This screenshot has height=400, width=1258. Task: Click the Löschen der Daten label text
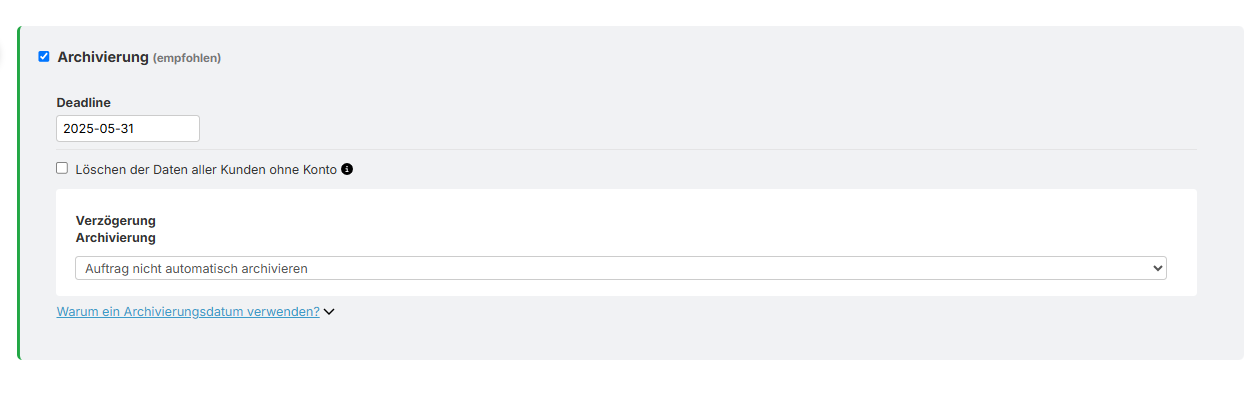tap(206, 170)
